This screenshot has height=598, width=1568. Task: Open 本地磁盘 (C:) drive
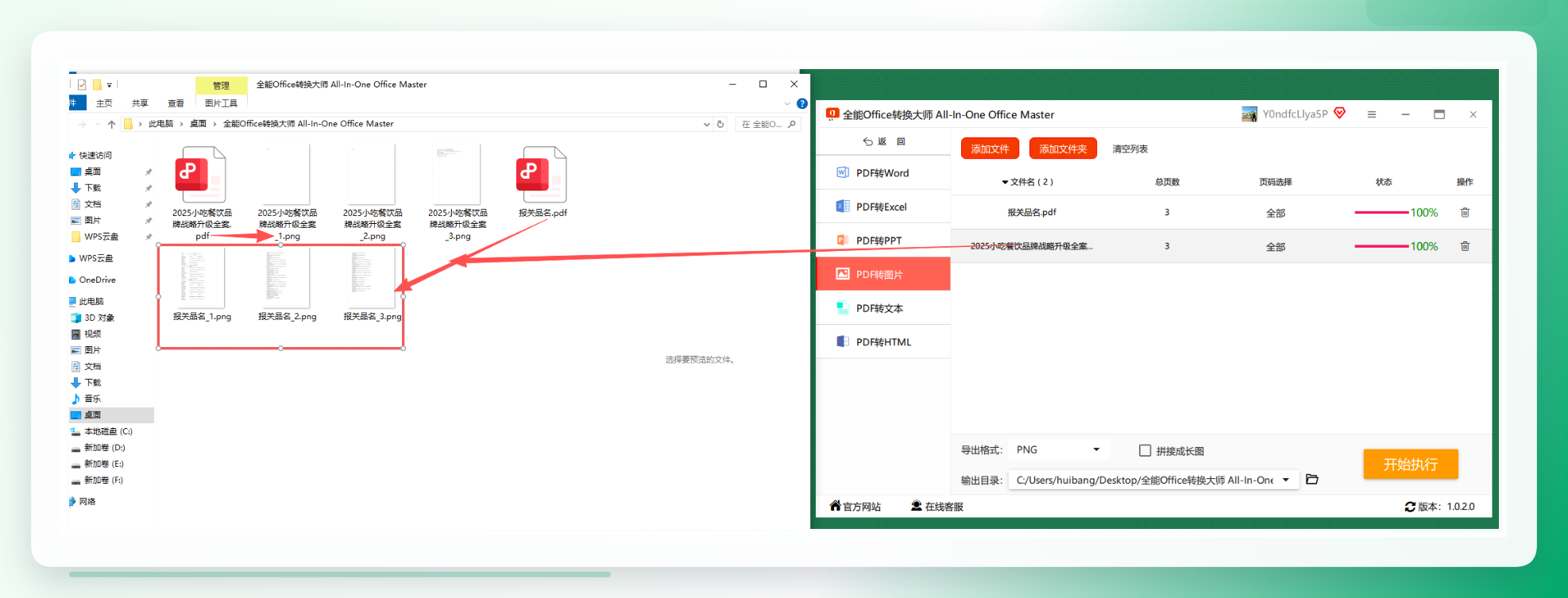pyautogui.click(x=108, y=431)
